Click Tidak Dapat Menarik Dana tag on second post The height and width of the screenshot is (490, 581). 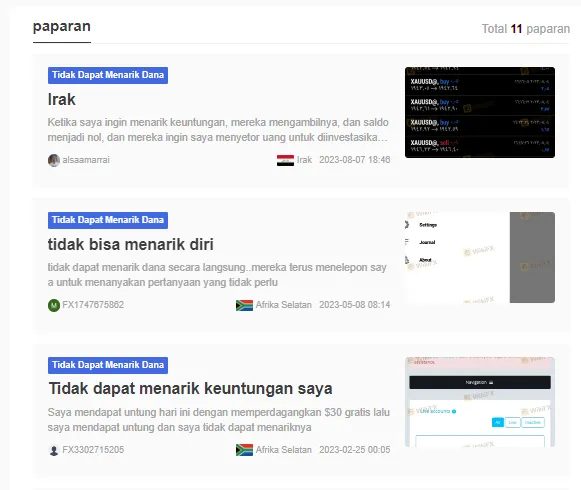click(x=108, y=220)
